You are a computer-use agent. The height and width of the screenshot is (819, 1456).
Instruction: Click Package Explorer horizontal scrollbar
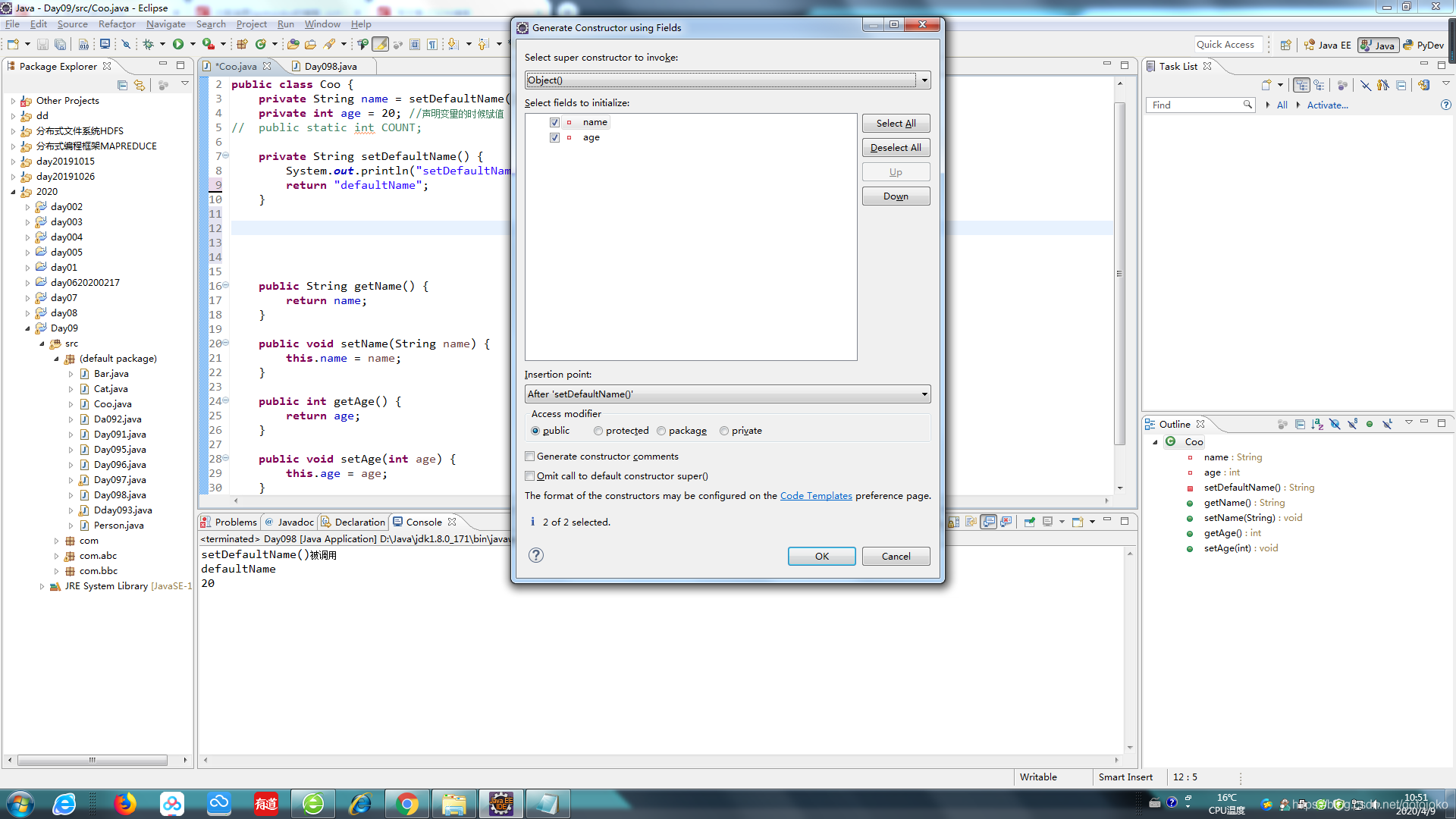coord(93,760)
